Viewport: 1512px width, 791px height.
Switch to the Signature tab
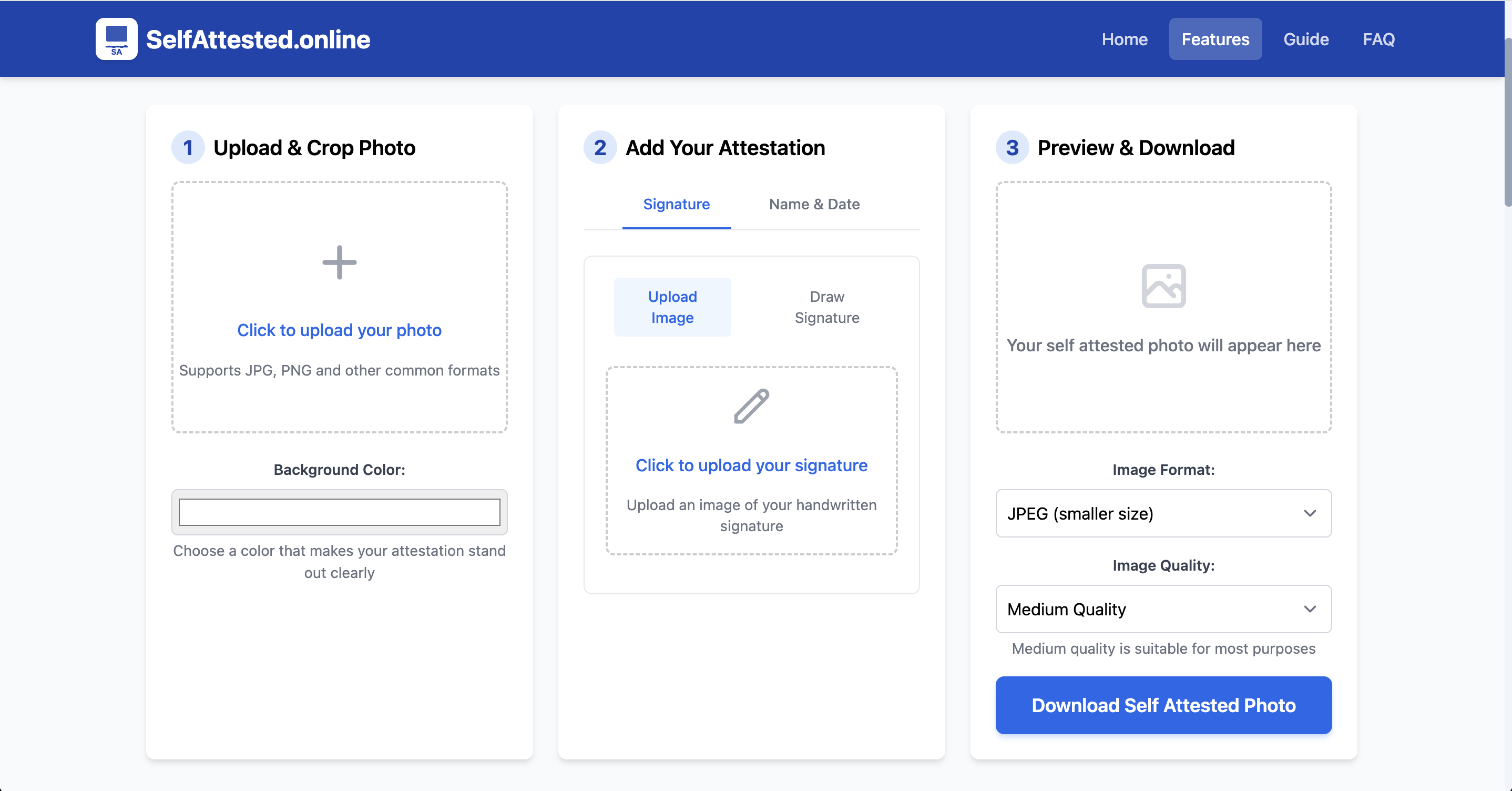point(676,205)
